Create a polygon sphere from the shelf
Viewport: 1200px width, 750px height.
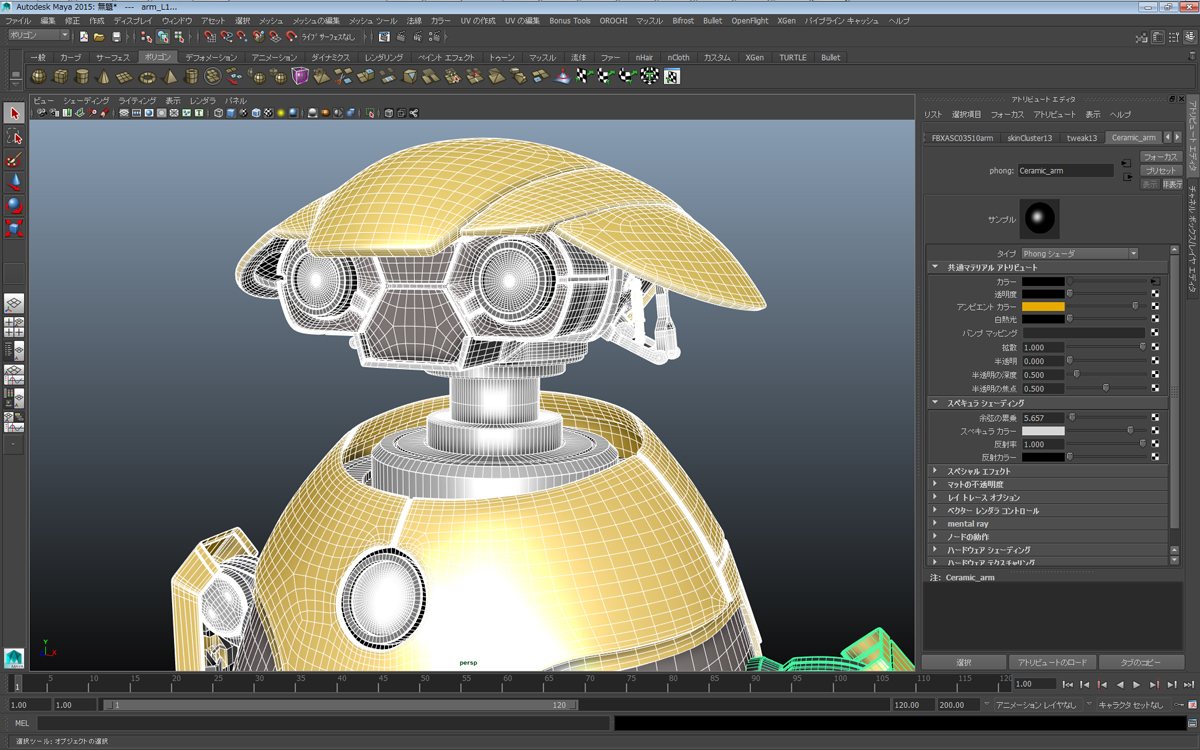pos(38,77)
